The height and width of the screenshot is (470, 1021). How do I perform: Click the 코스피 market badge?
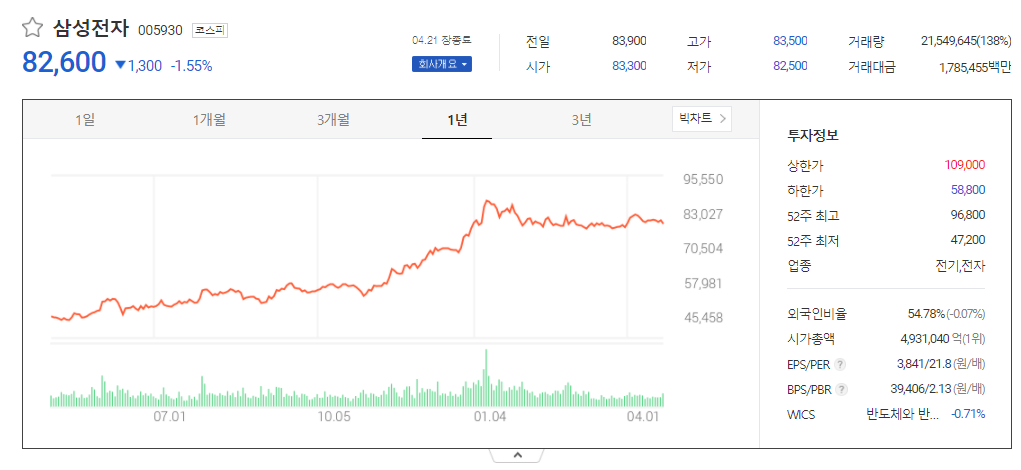coord(210,30)
